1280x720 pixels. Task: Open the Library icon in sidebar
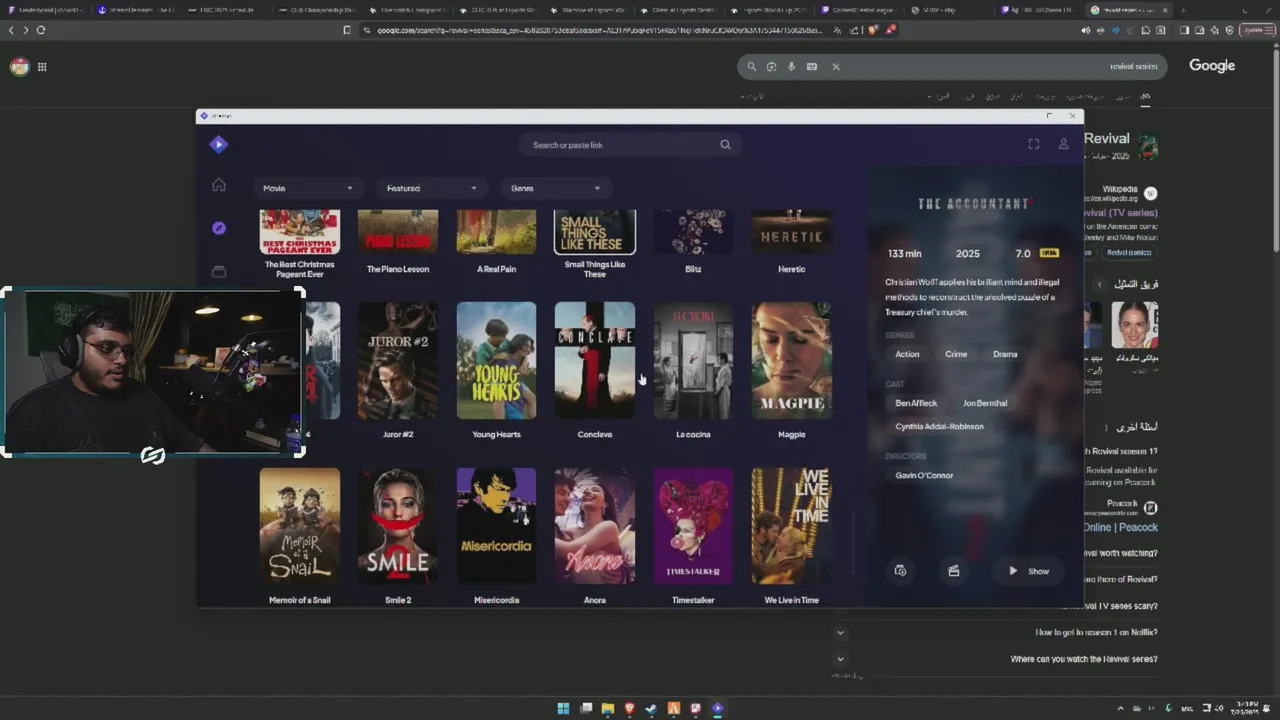[219, 271]
